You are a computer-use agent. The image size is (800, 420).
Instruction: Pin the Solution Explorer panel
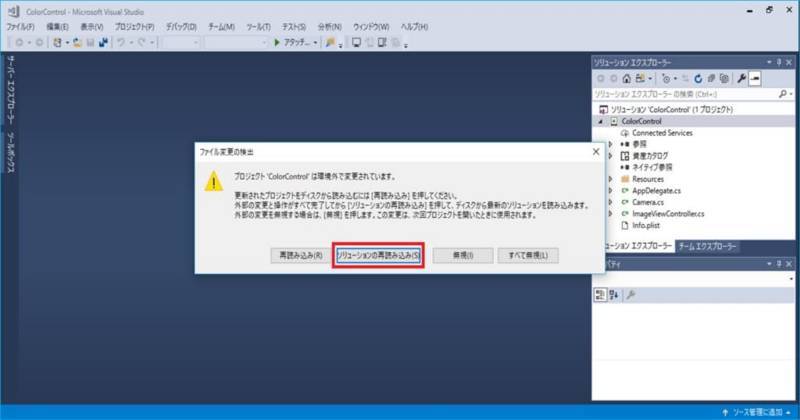[x=779, y=62]
